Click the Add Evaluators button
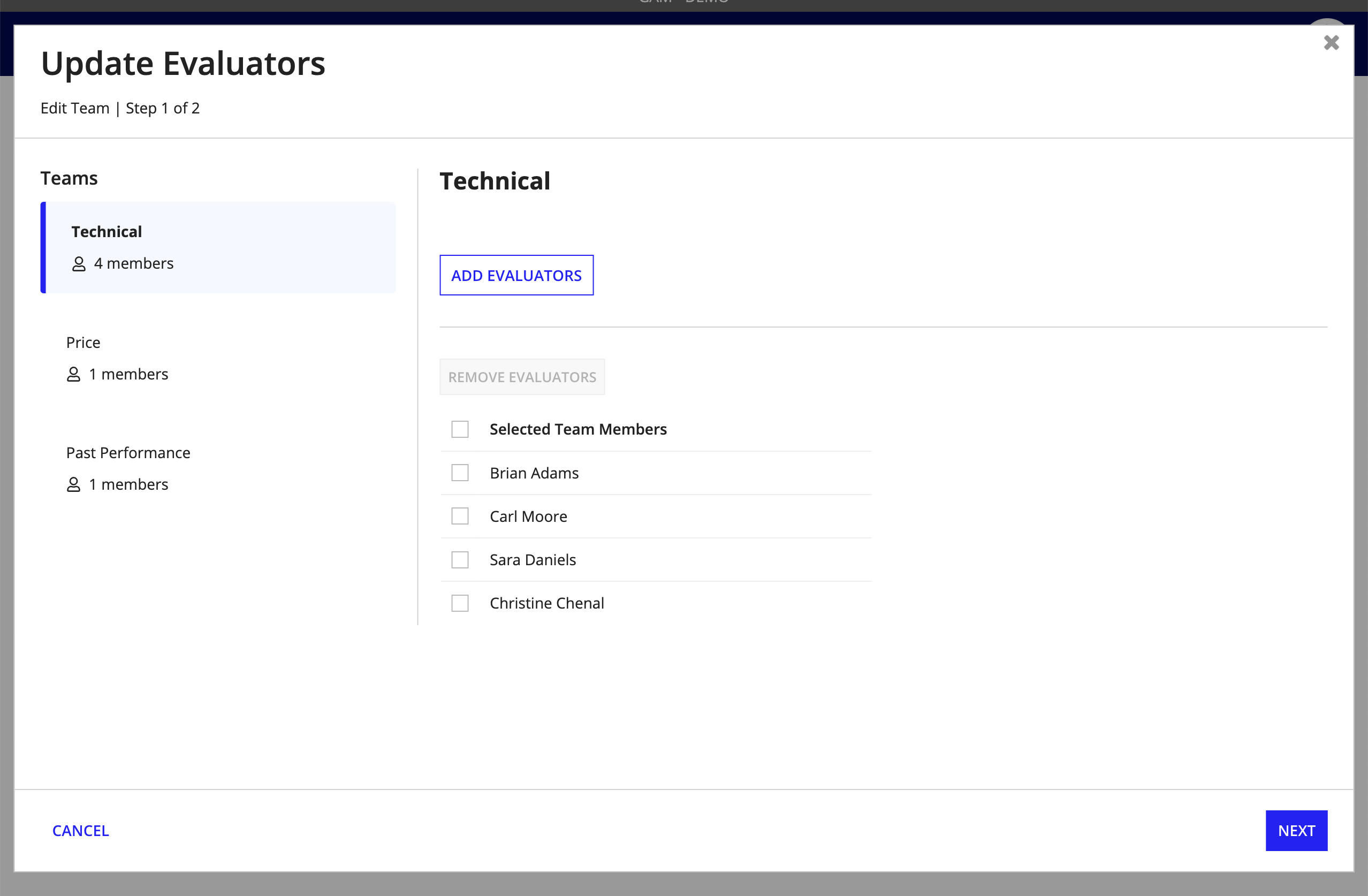 pos(516,275)
